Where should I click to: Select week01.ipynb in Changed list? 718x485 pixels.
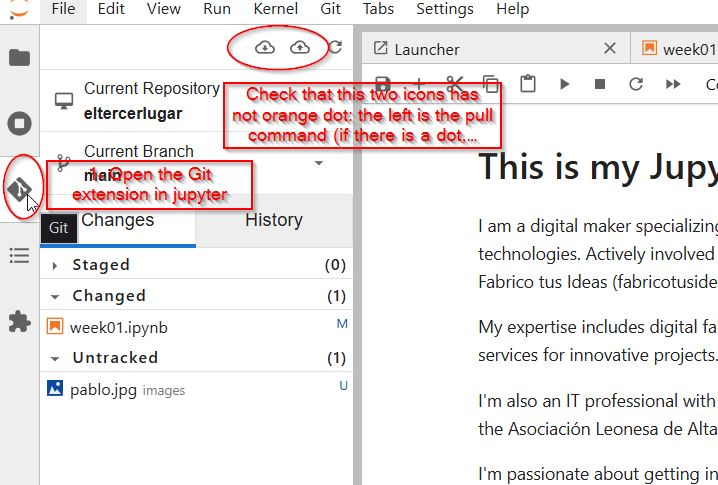coord(104,327)
